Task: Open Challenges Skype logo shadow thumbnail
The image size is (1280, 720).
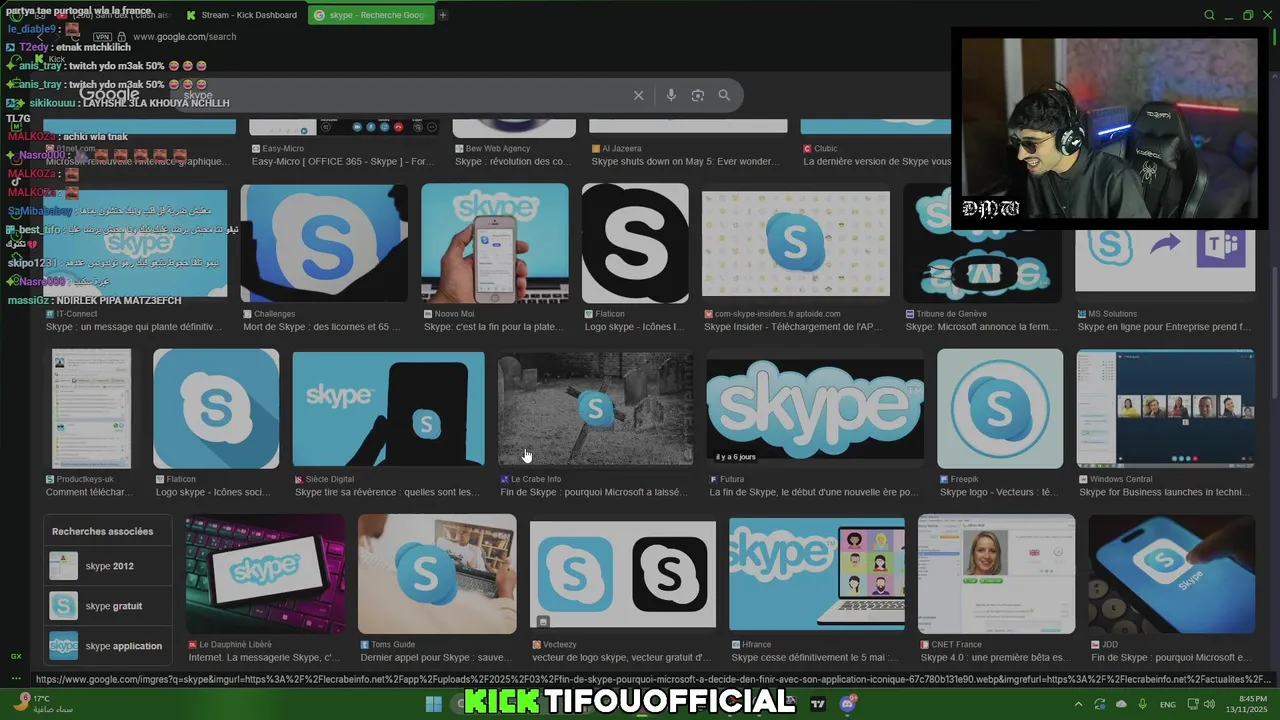Action: click(324, 243)
